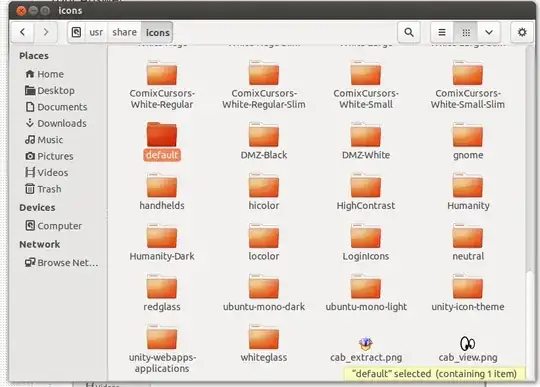Select the locolor folder
Viewport: 540px width, 387px height.
click(264, 242)
